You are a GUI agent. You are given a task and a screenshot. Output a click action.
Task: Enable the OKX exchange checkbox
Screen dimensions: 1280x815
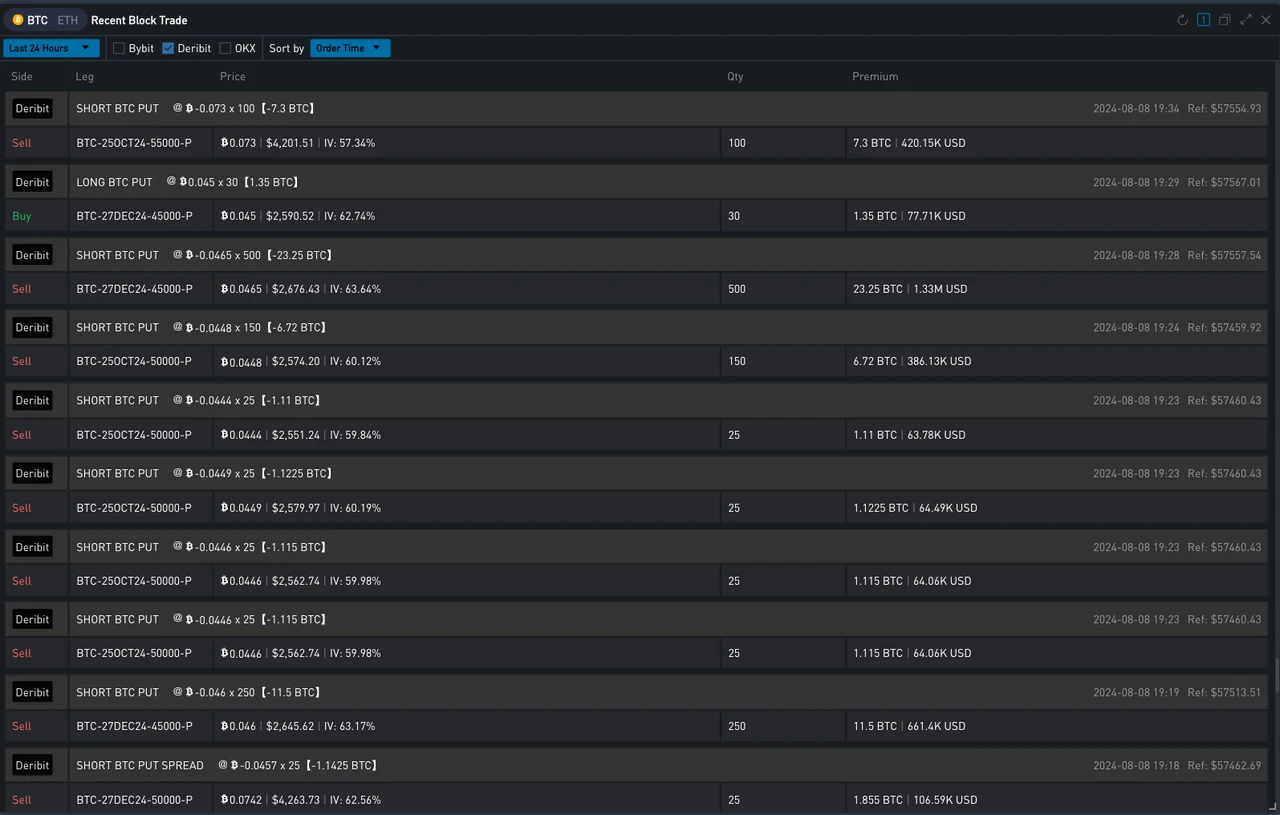pos(225,48)
